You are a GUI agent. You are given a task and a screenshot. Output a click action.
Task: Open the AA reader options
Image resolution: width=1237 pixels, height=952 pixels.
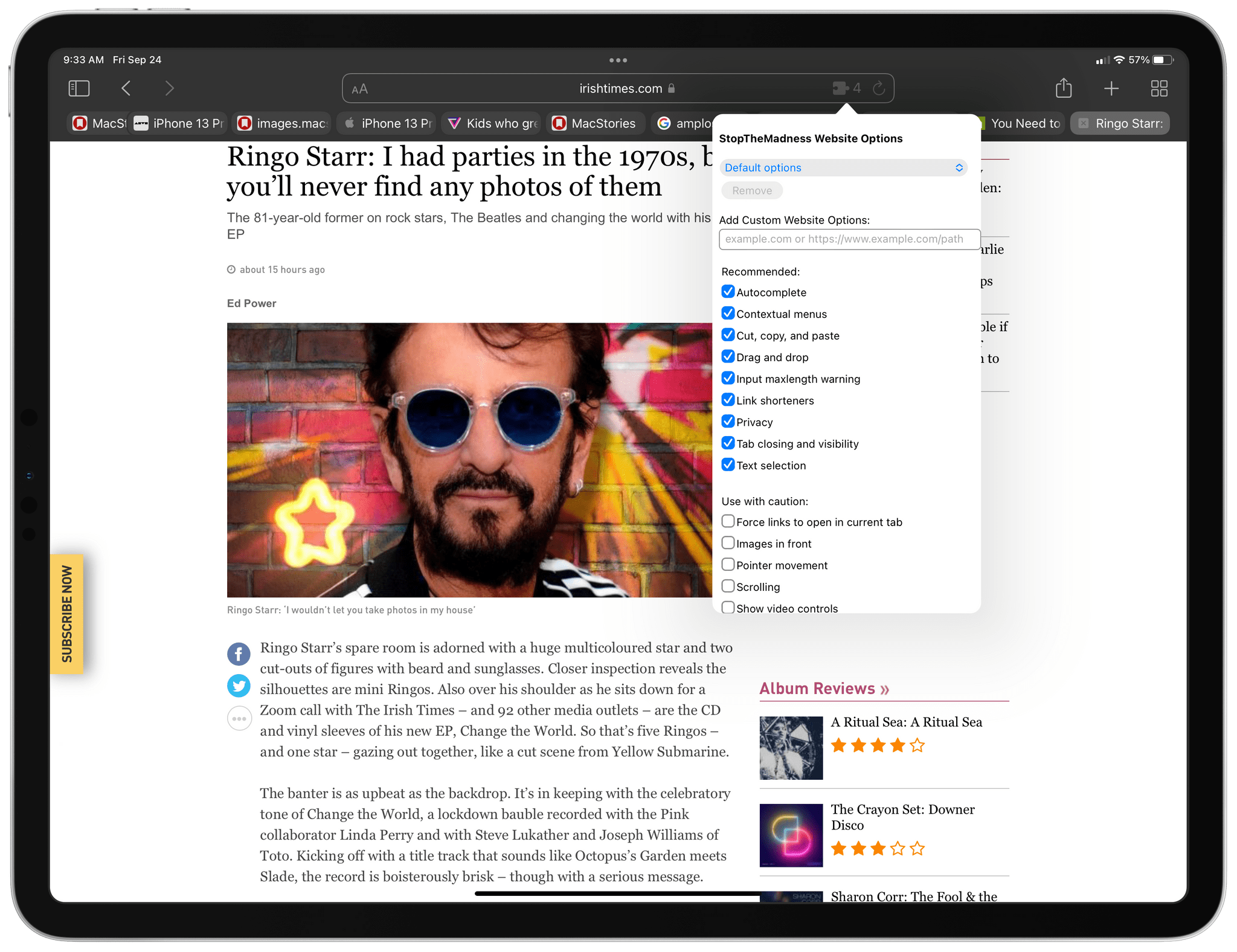pos(359,89)
